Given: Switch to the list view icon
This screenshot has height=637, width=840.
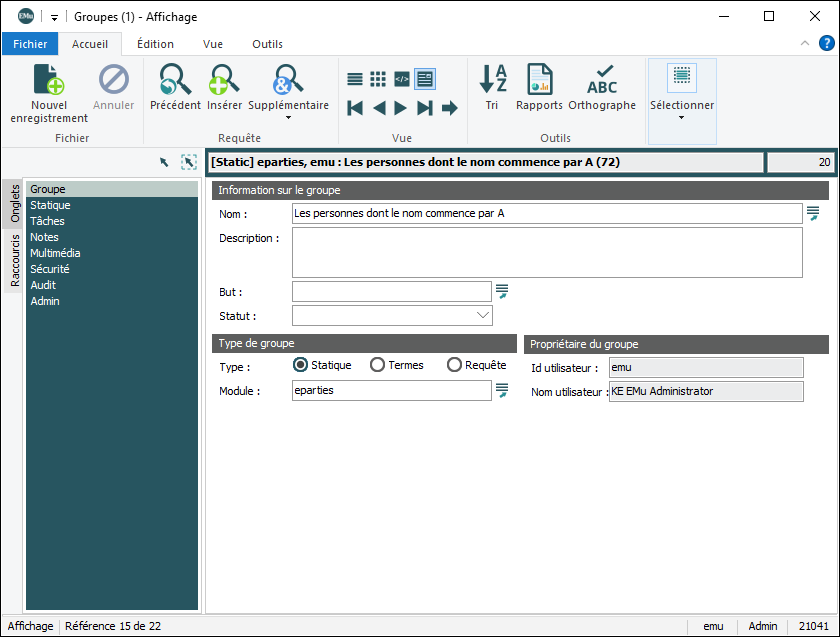Looking at the screenshot, I should 355,79.
